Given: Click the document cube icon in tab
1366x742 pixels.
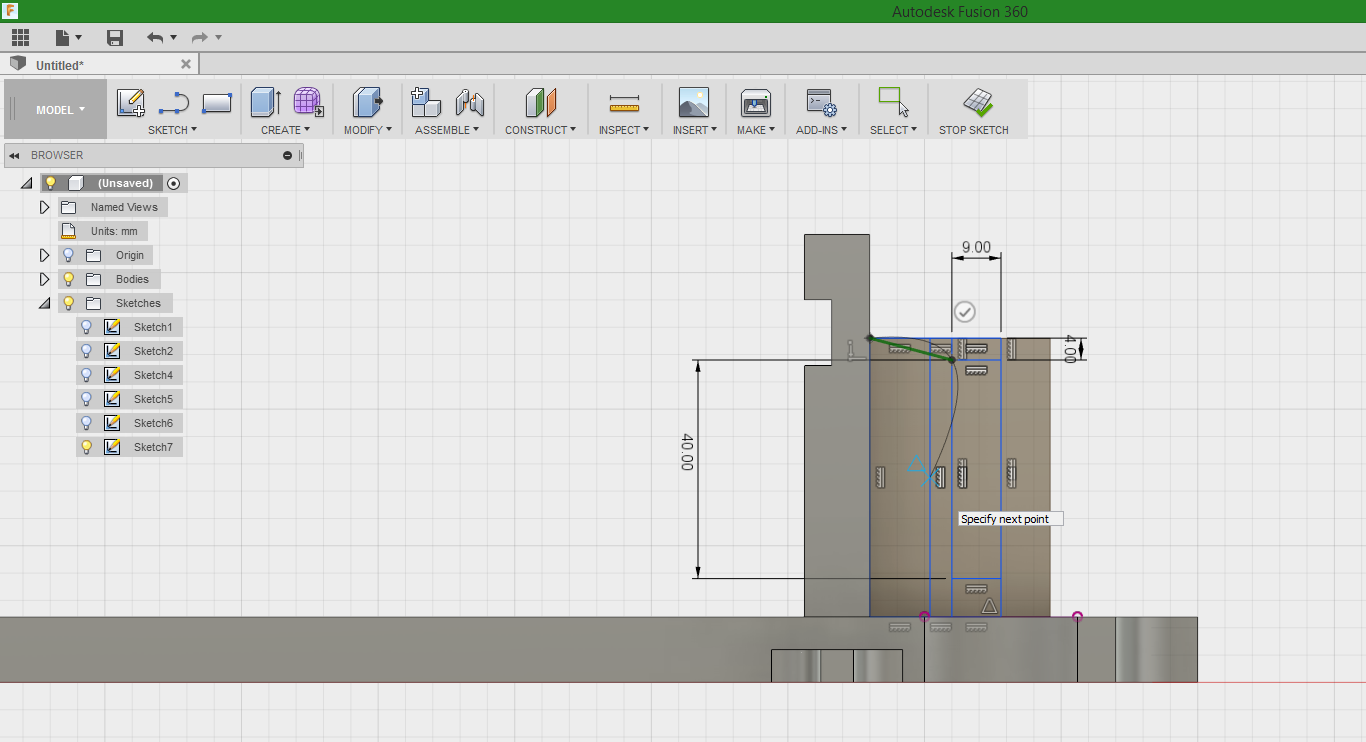Looking at the screenshot, I should (17, 63).
